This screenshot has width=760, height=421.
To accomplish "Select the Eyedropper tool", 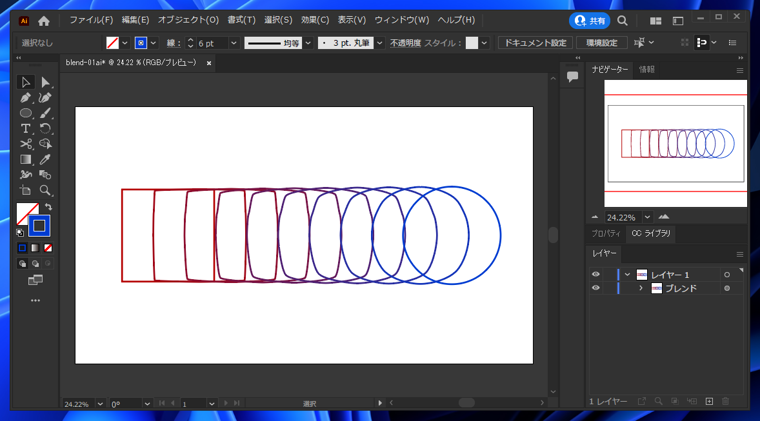I will (x=45, y=159).
